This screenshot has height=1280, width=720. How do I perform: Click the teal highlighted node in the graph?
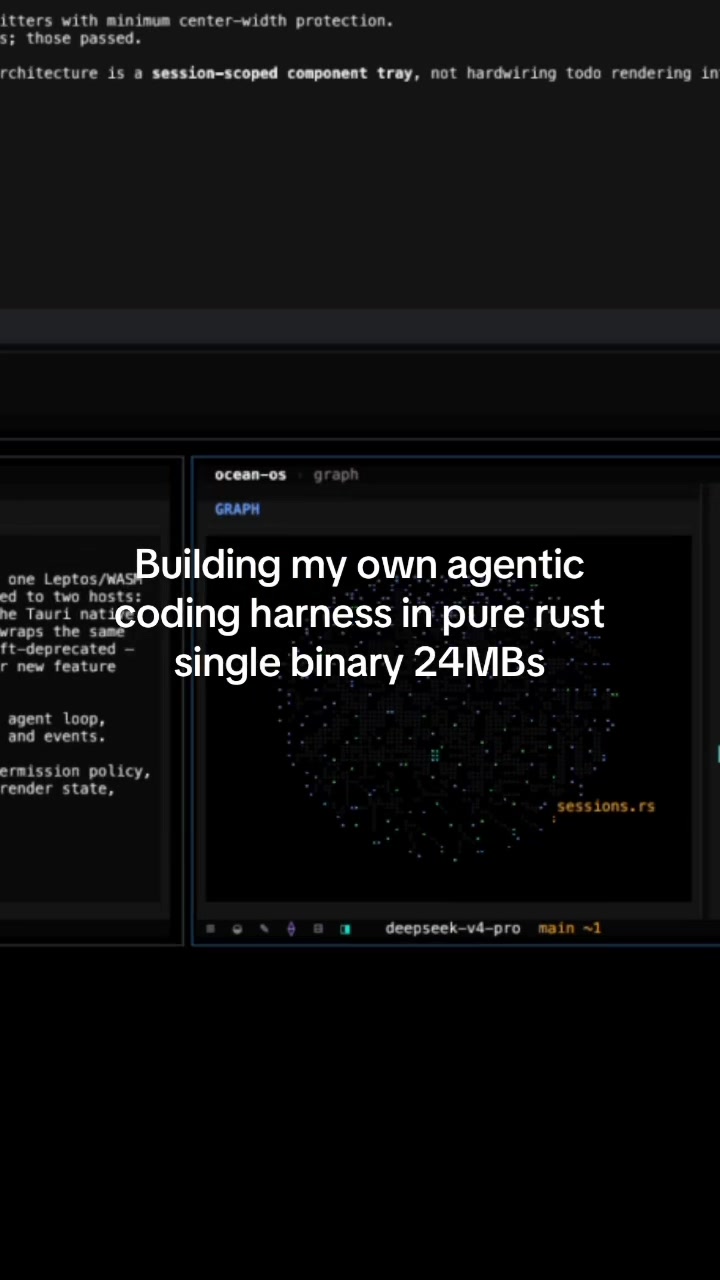tap(435, 754)
